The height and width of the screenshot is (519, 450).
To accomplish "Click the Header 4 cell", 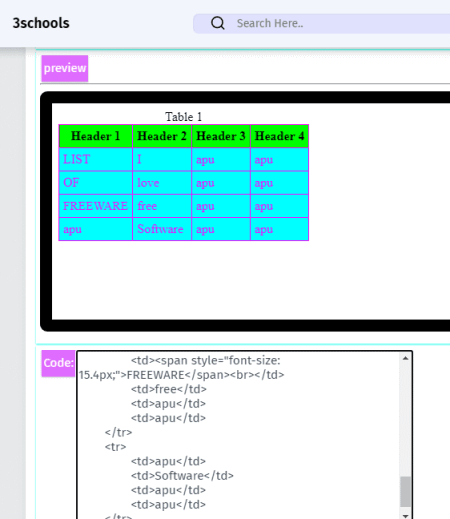I will pos(279,136).
